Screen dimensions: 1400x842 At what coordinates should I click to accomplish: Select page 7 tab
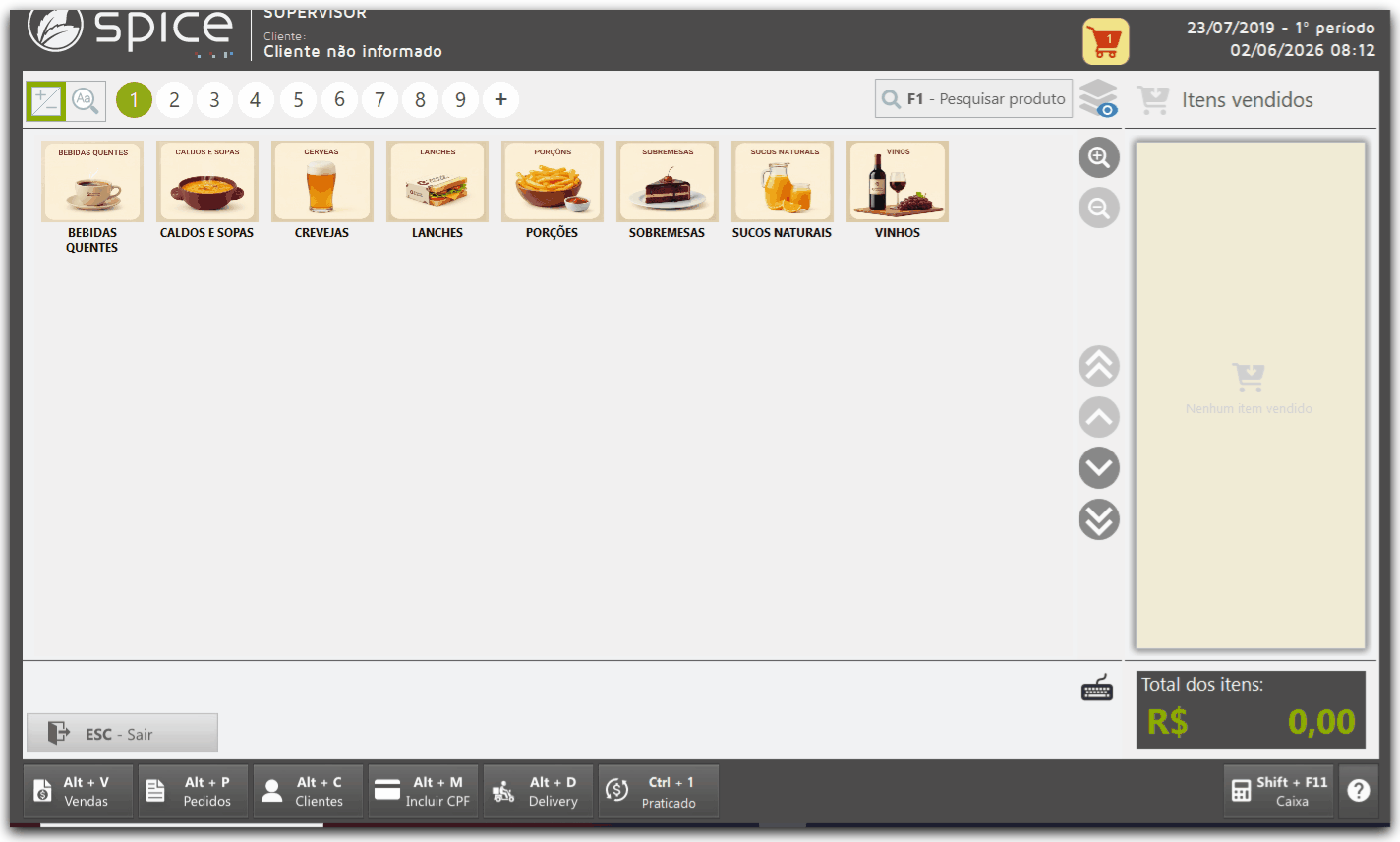[379, 99]
